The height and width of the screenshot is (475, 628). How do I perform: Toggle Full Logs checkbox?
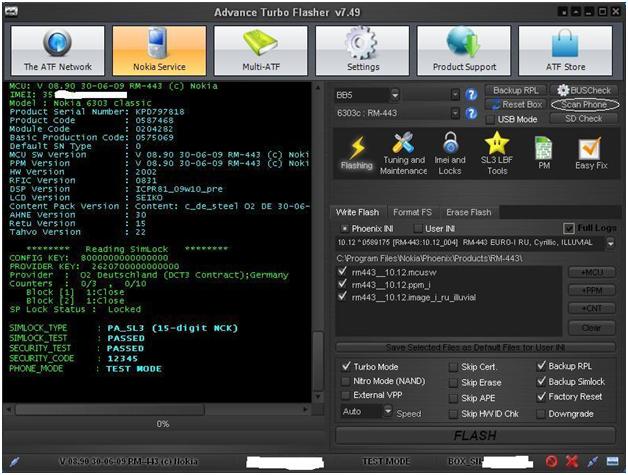click(x=569, y=228)
